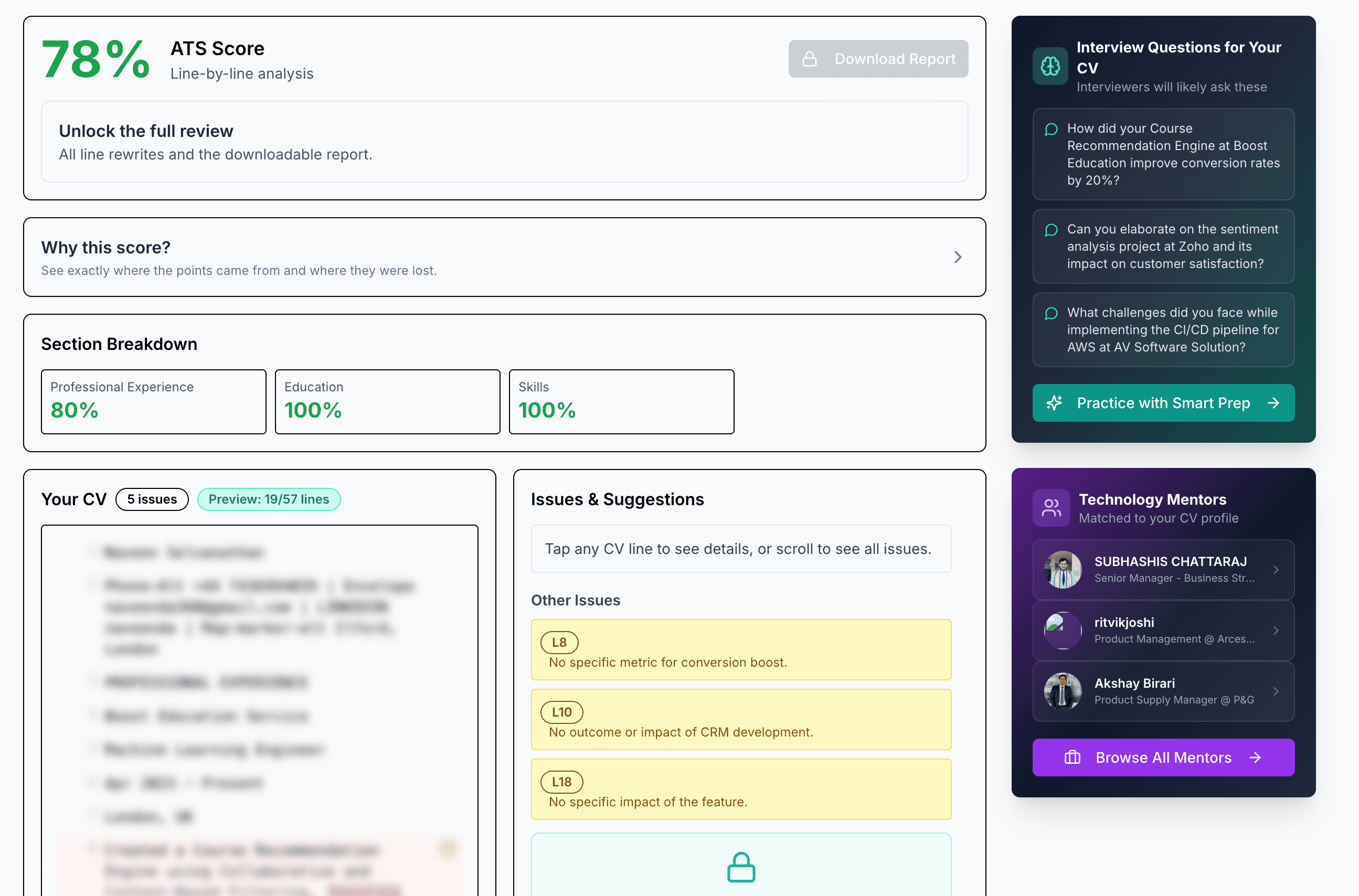This screenshot has width=1359, height=896.
Task: Click the Issues & Suggestions heading
Action: (x=617, y=499)
